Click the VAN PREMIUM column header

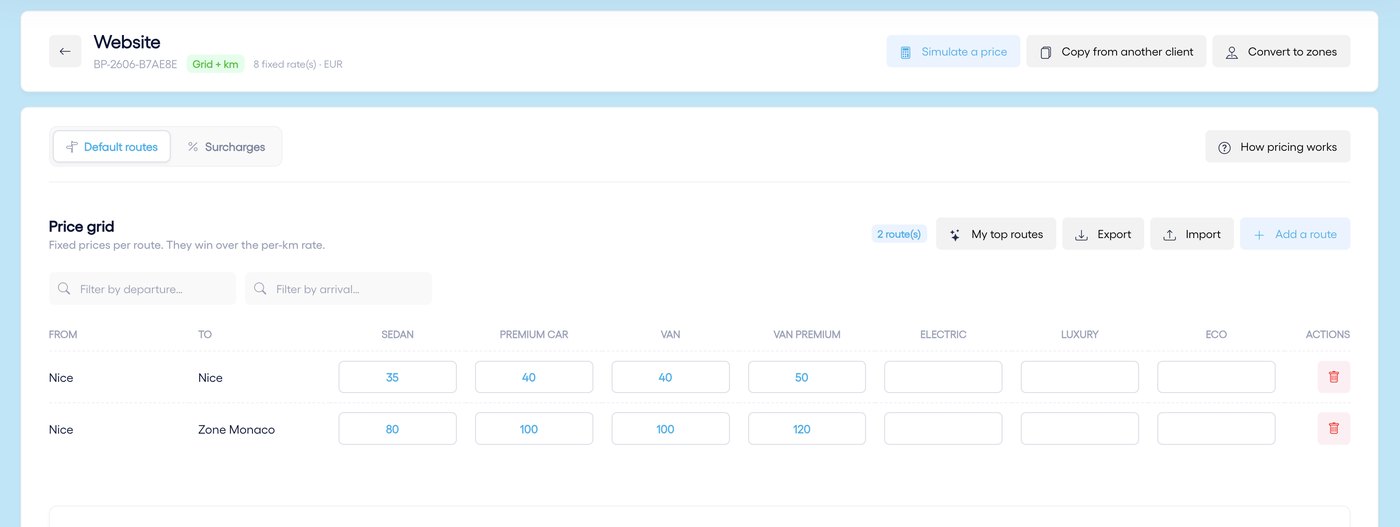(x=807, y=334)
